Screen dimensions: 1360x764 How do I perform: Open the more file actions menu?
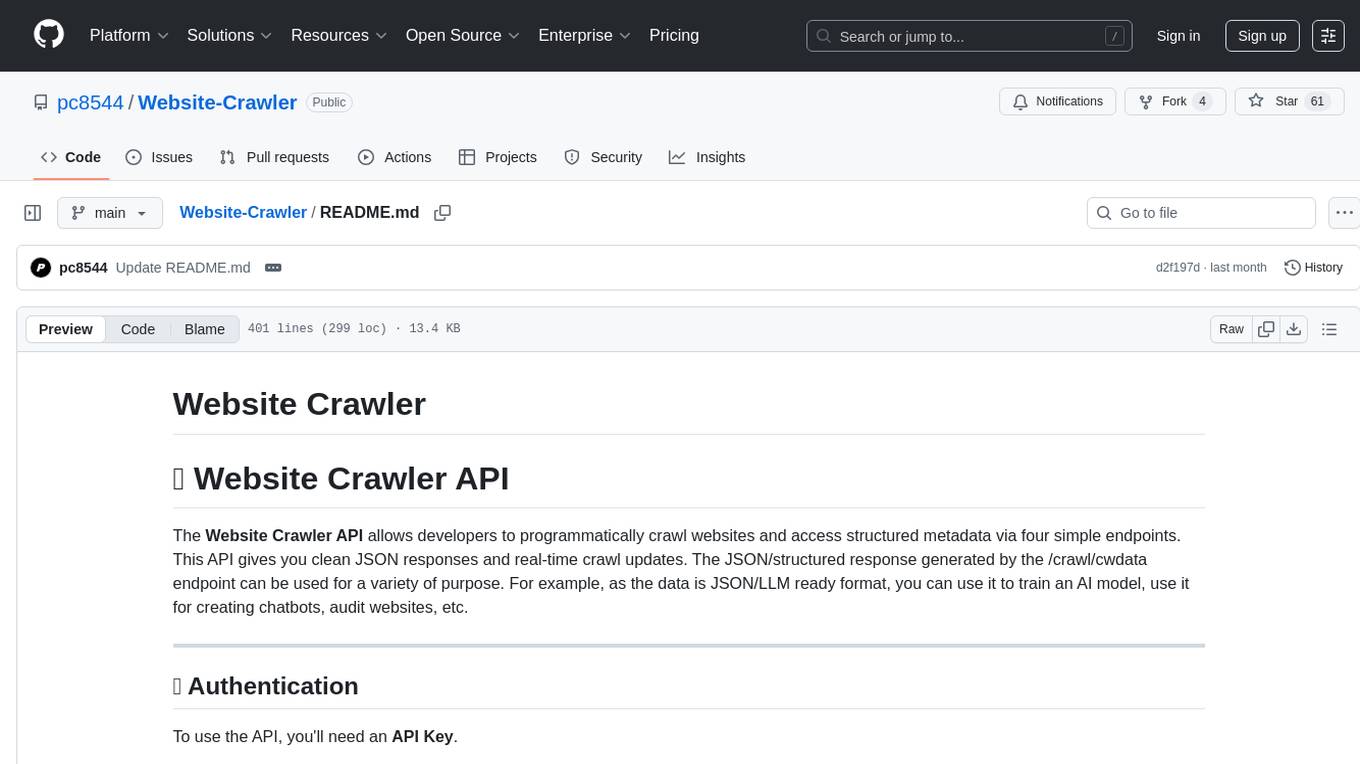(x=1344, y=213)
